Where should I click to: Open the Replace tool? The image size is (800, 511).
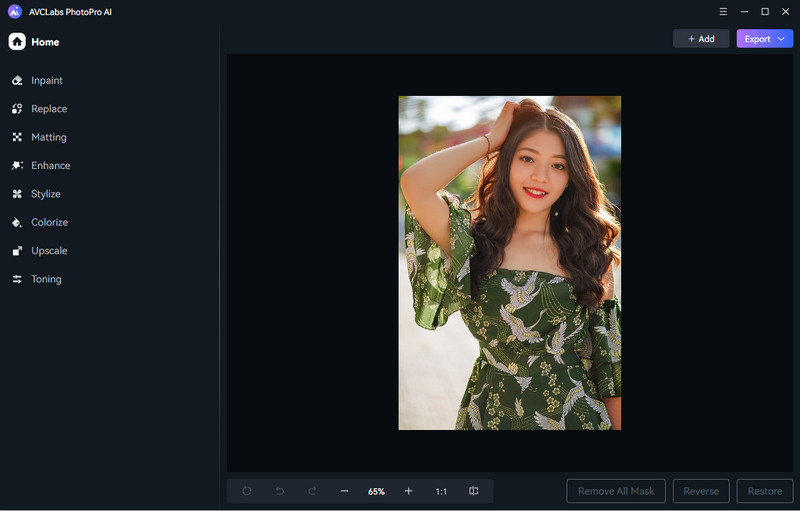tap(39, 109)
